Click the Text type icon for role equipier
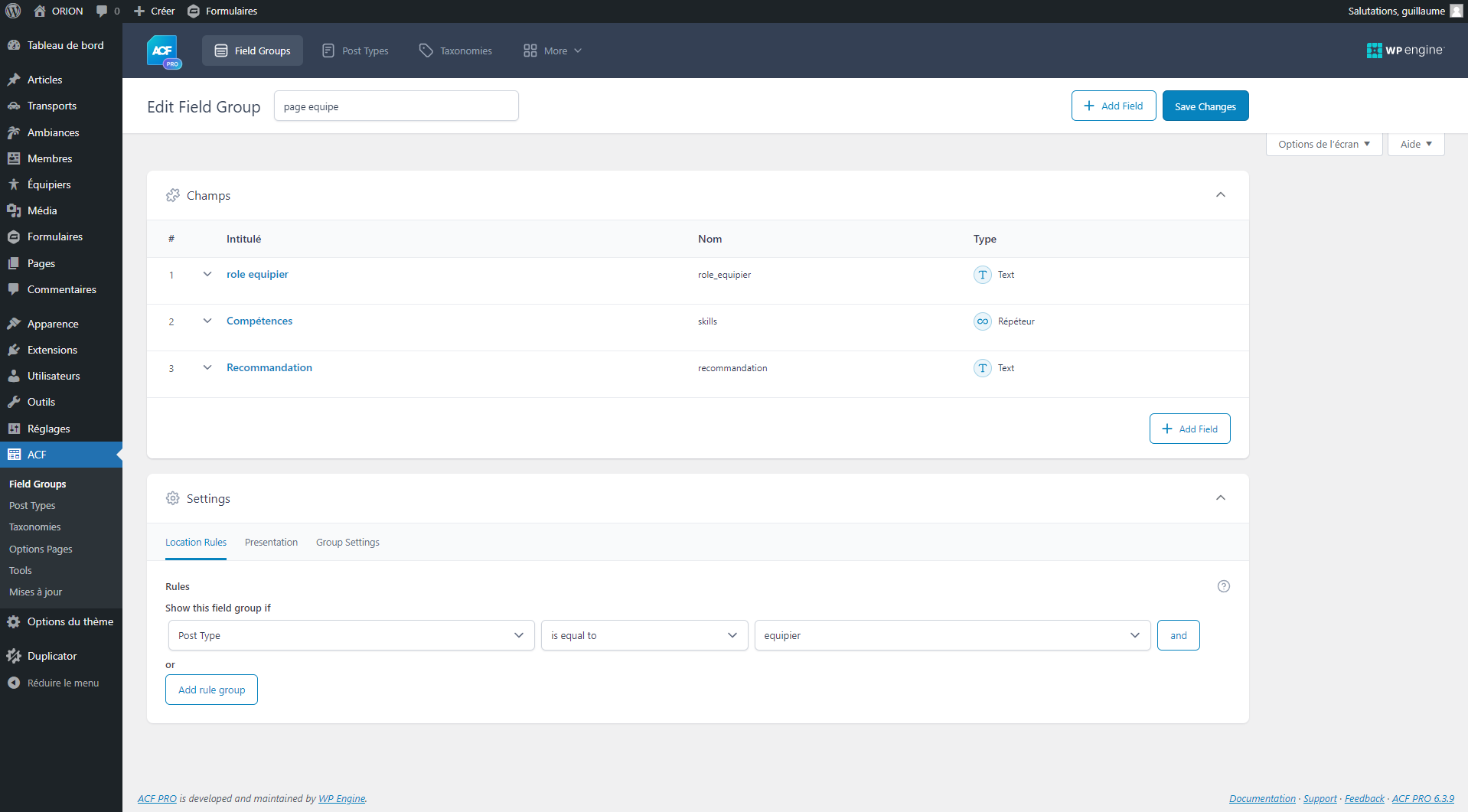The height and width of the screenshot is (812, 1468). [x=982, y=275]
